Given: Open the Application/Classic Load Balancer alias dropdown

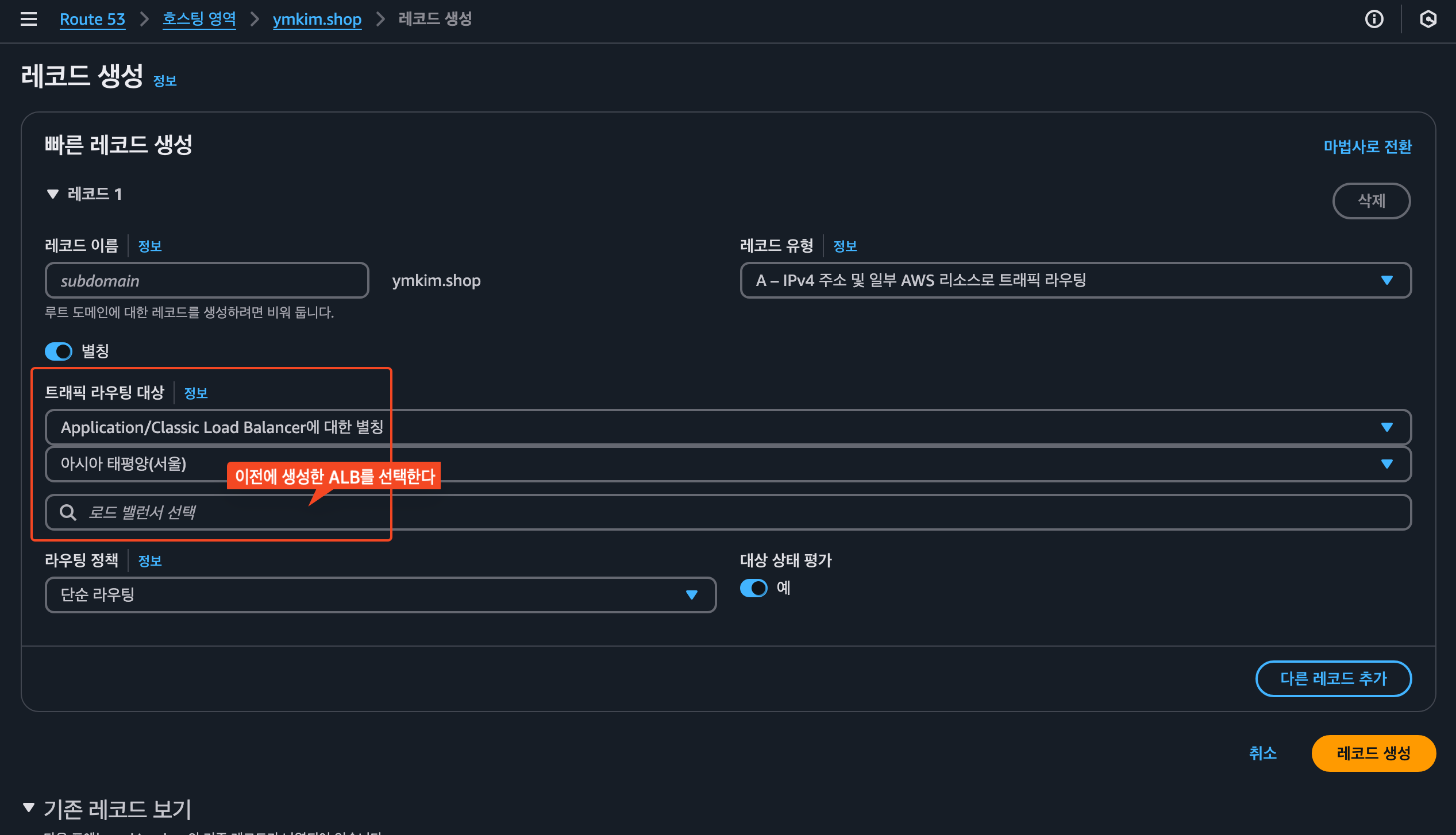Looking at the screenshot, I should [x=727, y=427].
